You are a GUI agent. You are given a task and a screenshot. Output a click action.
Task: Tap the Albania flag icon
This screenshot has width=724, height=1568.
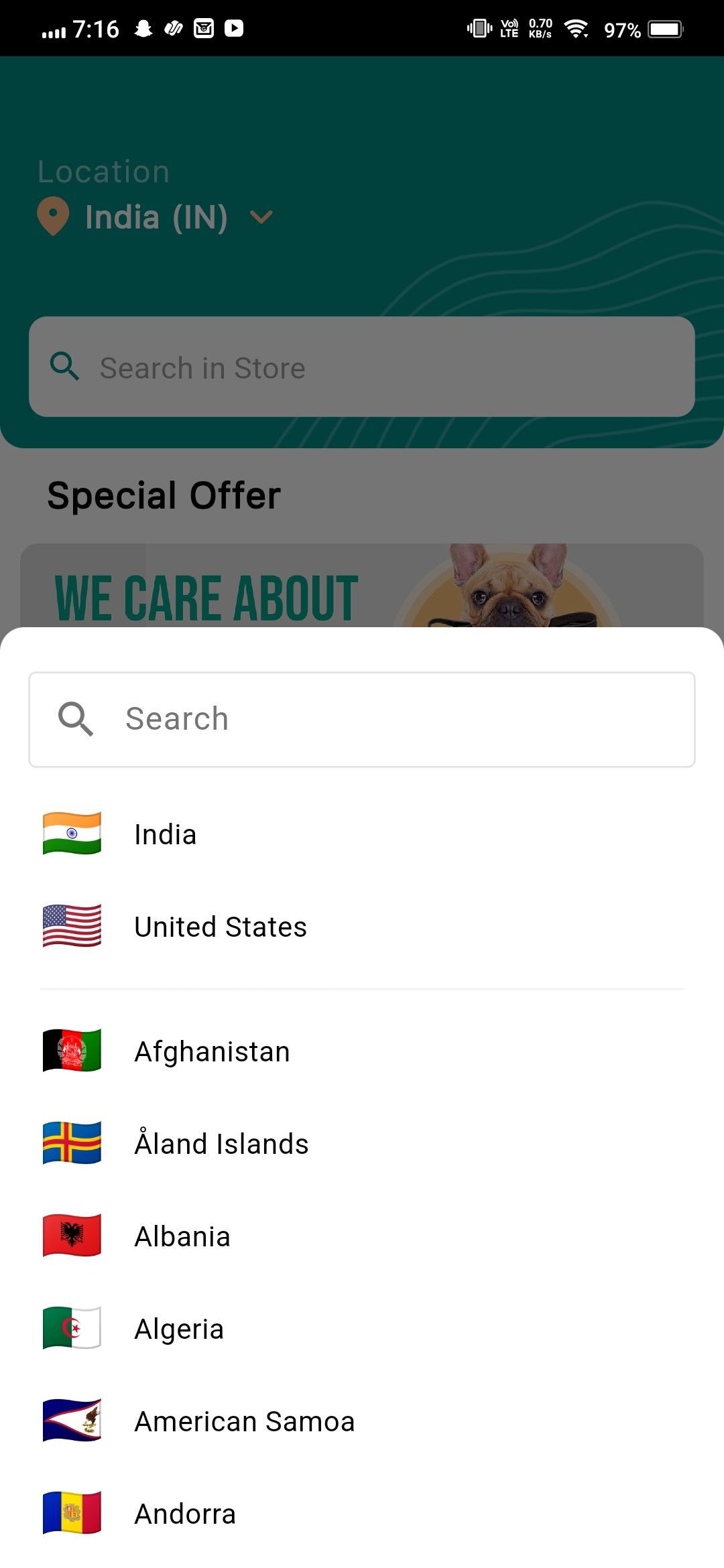pyautogui.click(x=72, y=1236)
